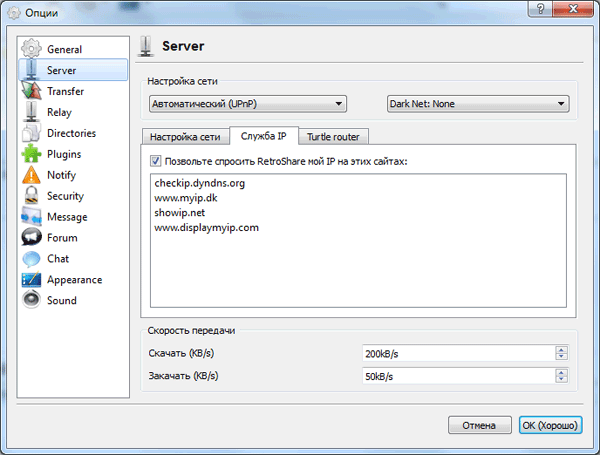Viewport: 600px width, 455px height.
Task: Close the Опции dialog window
Action: pyautogui.click(x=573, y=8)
